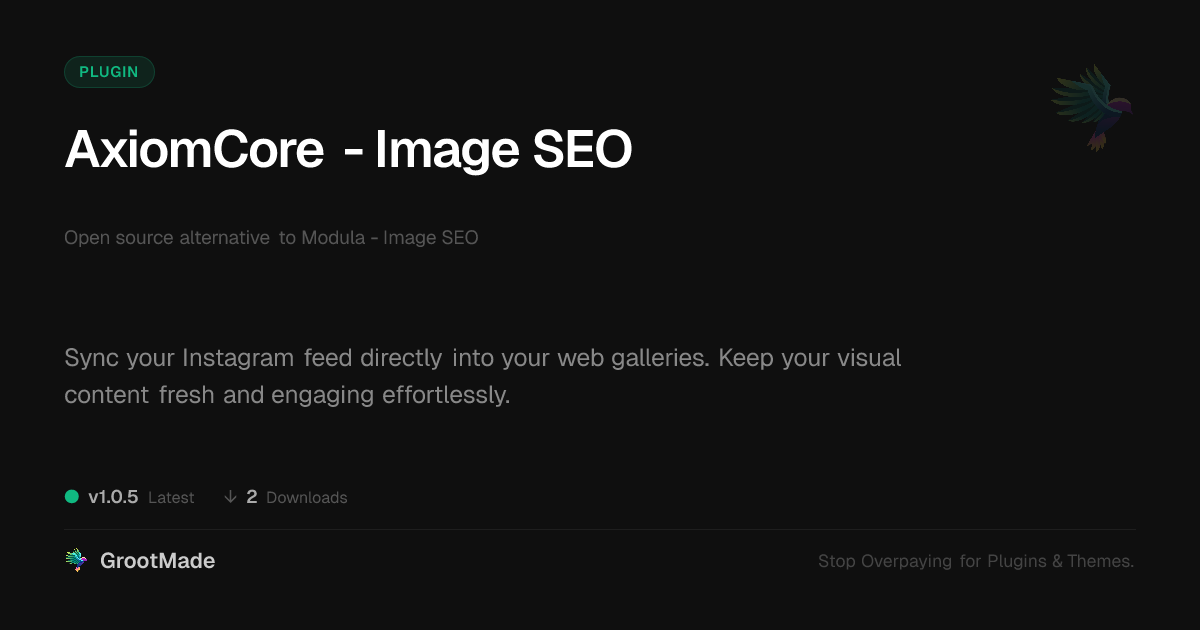Image resolution: width=1200 pixels, height=630 pixels.
Task: Click the word Instagram in the description
Action: [x=238, y=357]
